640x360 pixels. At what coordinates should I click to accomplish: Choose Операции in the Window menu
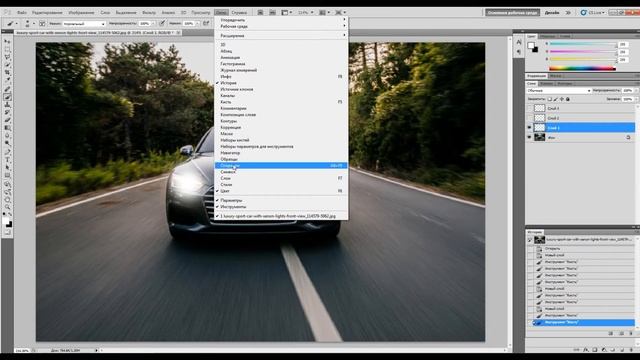[281, 166]
